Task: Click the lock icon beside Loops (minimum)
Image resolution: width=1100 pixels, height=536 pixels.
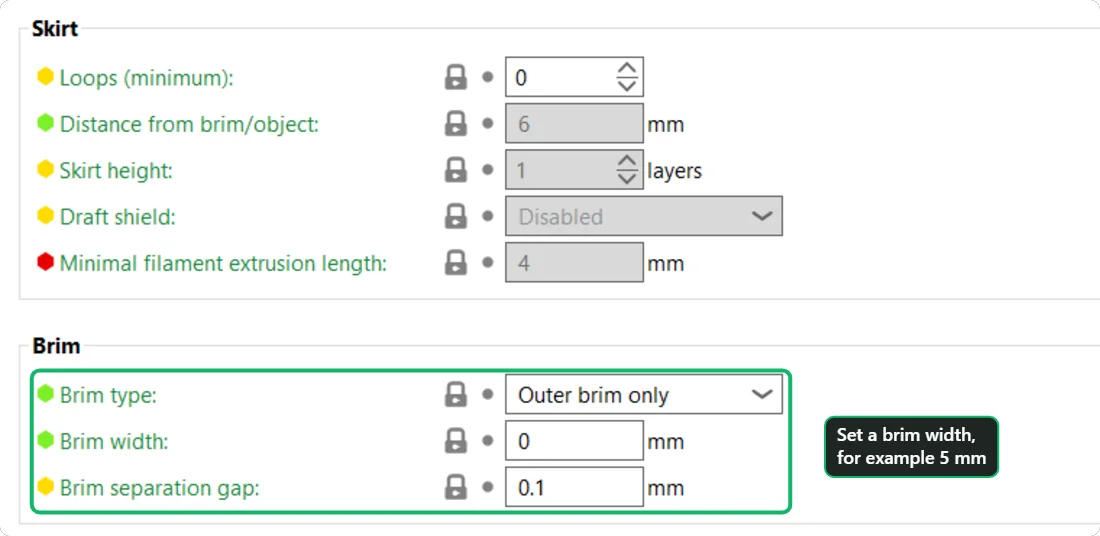Action: point(455,77)
